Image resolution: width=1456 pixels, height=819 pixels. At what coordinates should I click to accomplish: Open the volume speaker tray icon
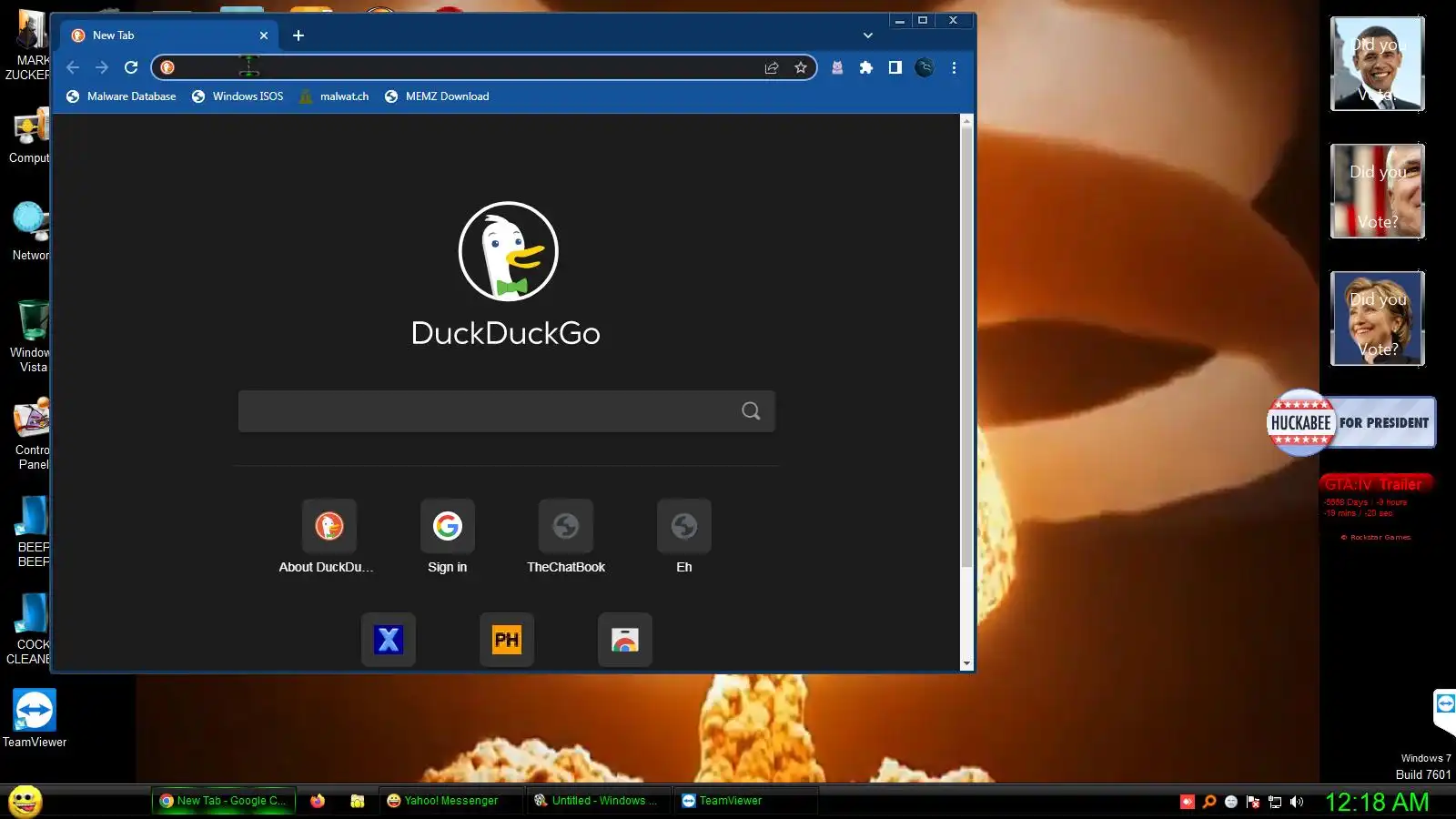pos(1297,802)
